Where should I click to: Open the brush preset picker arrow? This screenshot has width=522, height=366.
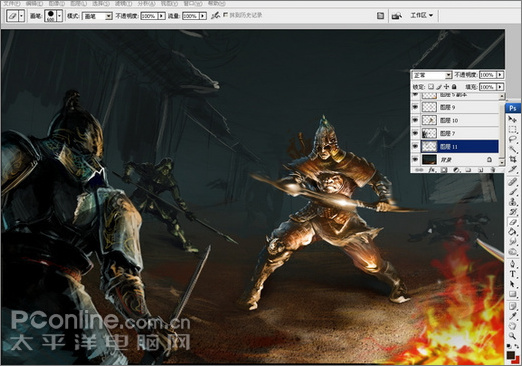click(59, 16)
